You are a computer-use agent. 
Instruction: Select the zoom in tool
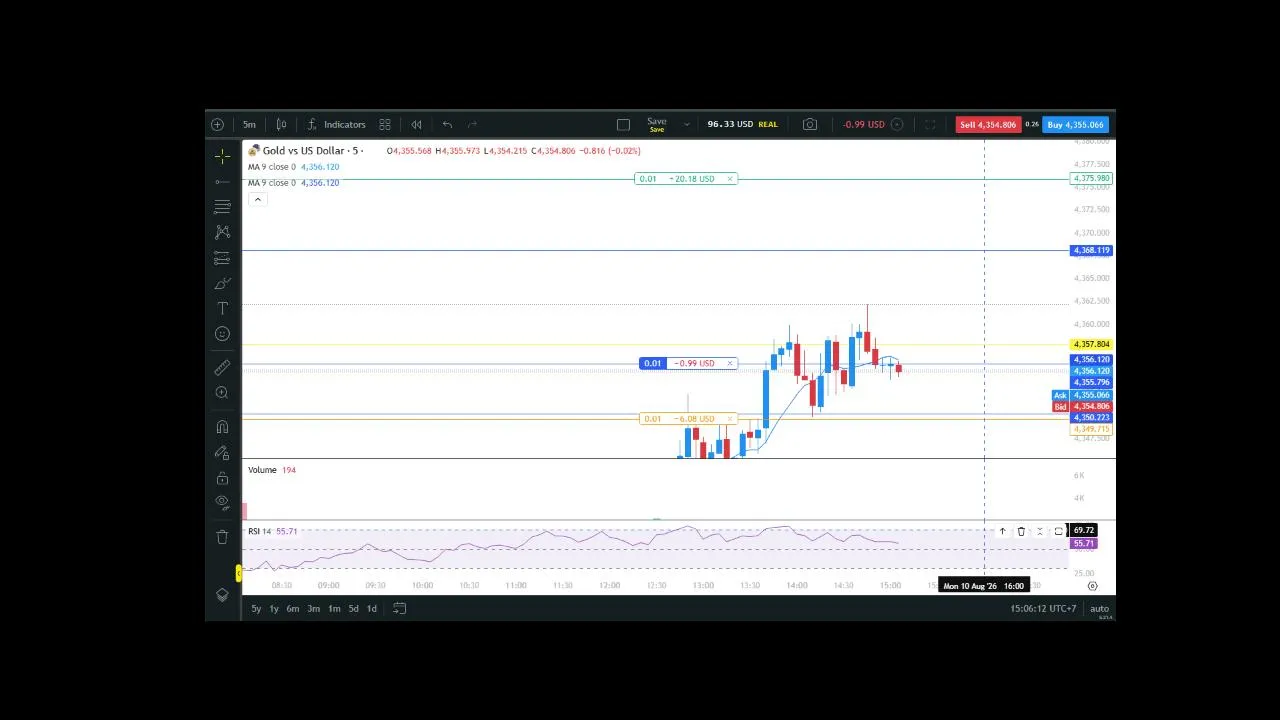coord(222,393)
